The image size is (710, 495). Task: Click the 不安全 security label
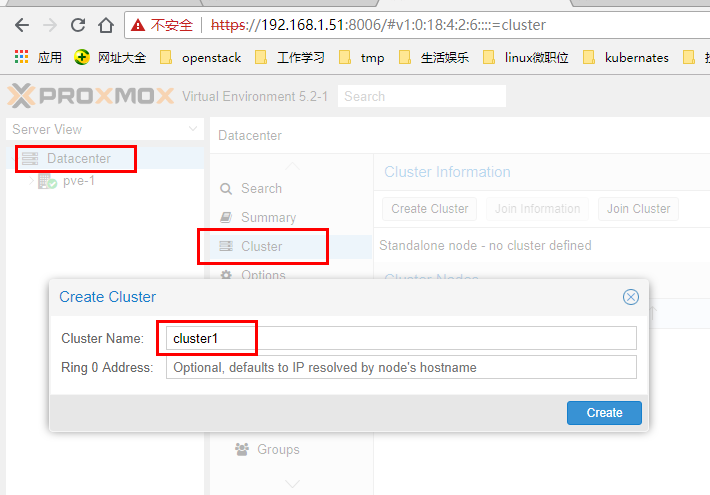[172, 25]
